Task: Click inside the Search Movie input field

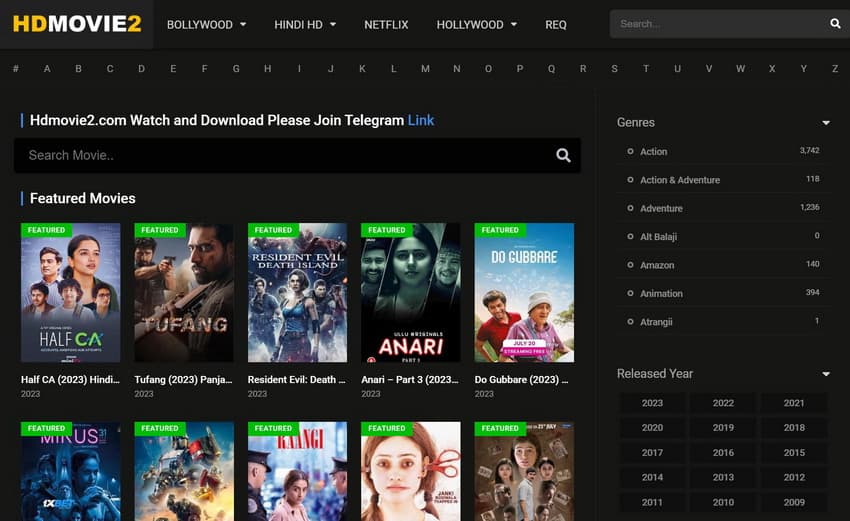Action: [280, 155]
